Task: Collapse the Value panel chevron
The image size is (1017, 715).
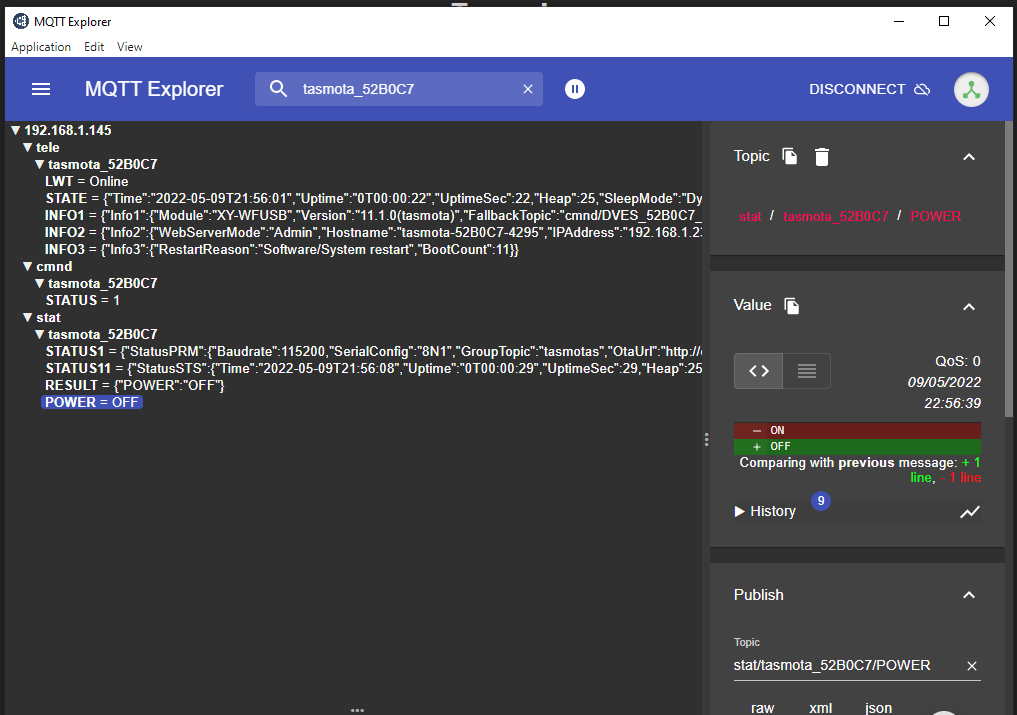Action: point(969,307)
